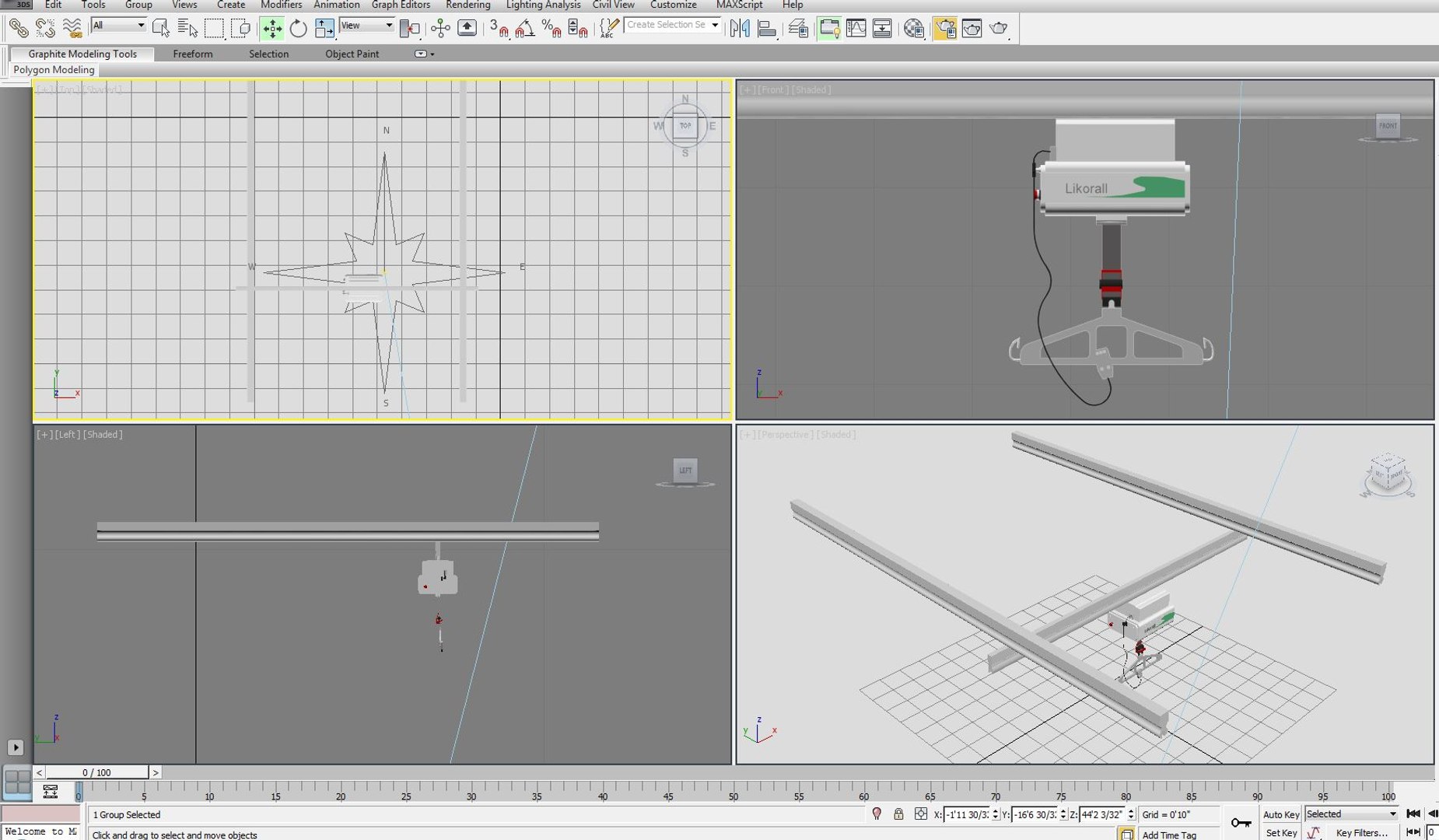Open the Render Setup teapot icon
The height and width of the screenshot is (840, 1439).
click(x=945, y=29)
